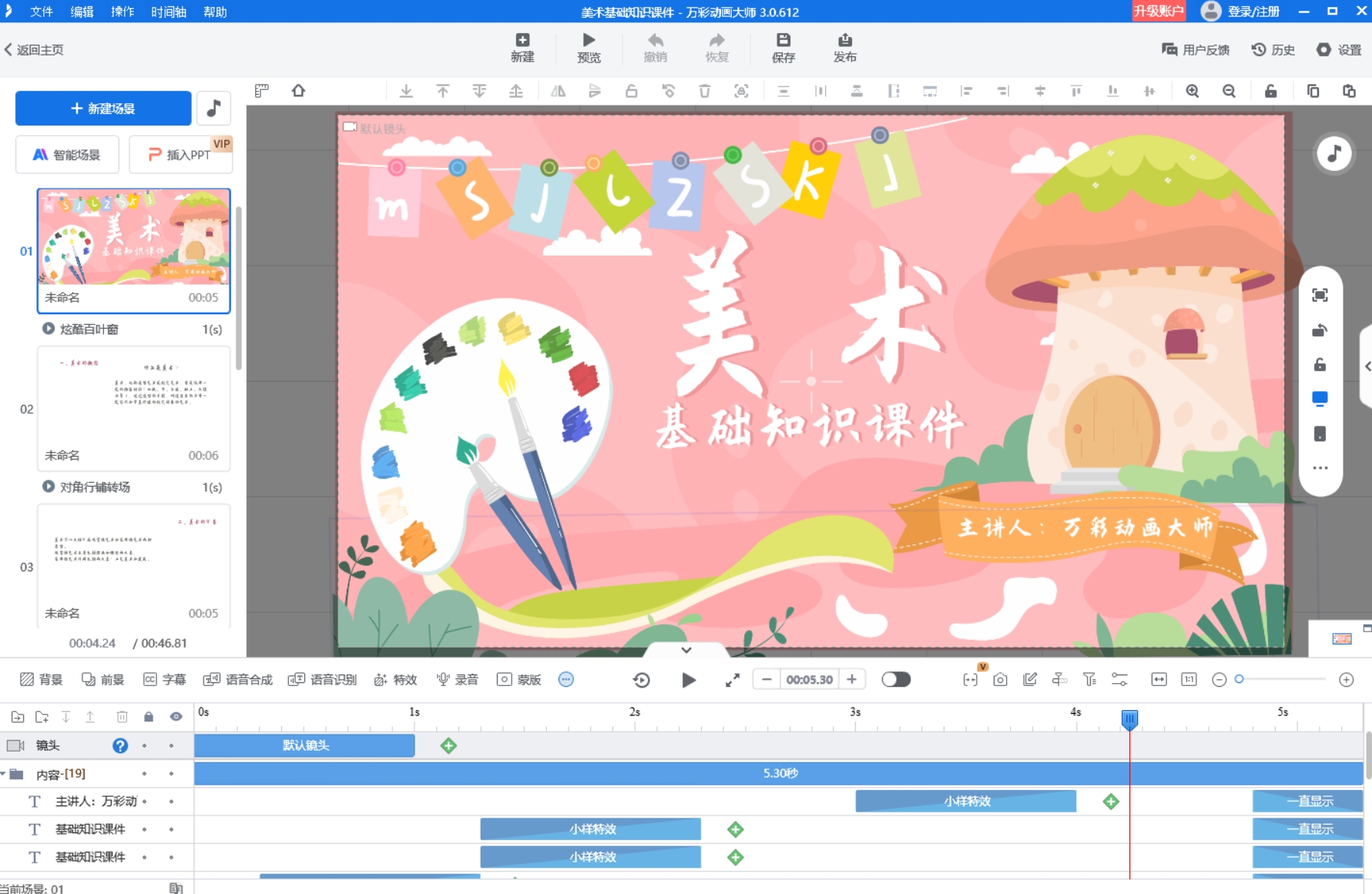Open the 预览 preview button
This screenshot has height=894, width=1372.
589,48
